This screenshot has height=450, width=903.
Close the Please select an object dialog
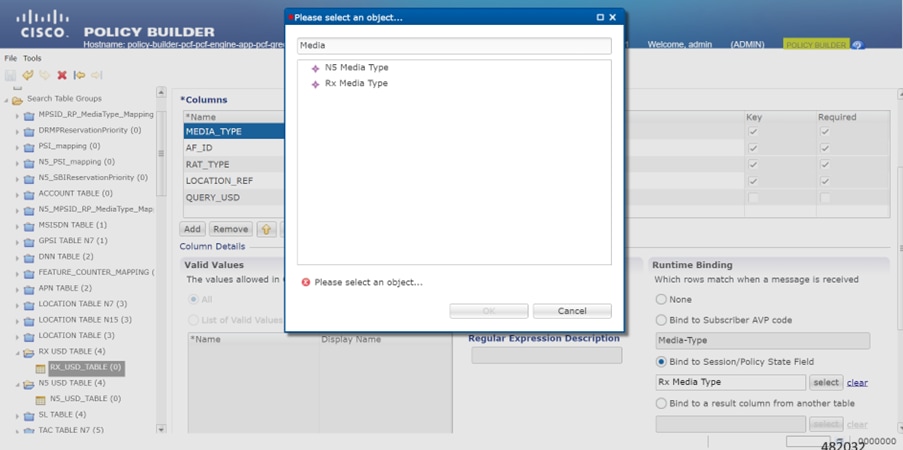click(613, 18)
